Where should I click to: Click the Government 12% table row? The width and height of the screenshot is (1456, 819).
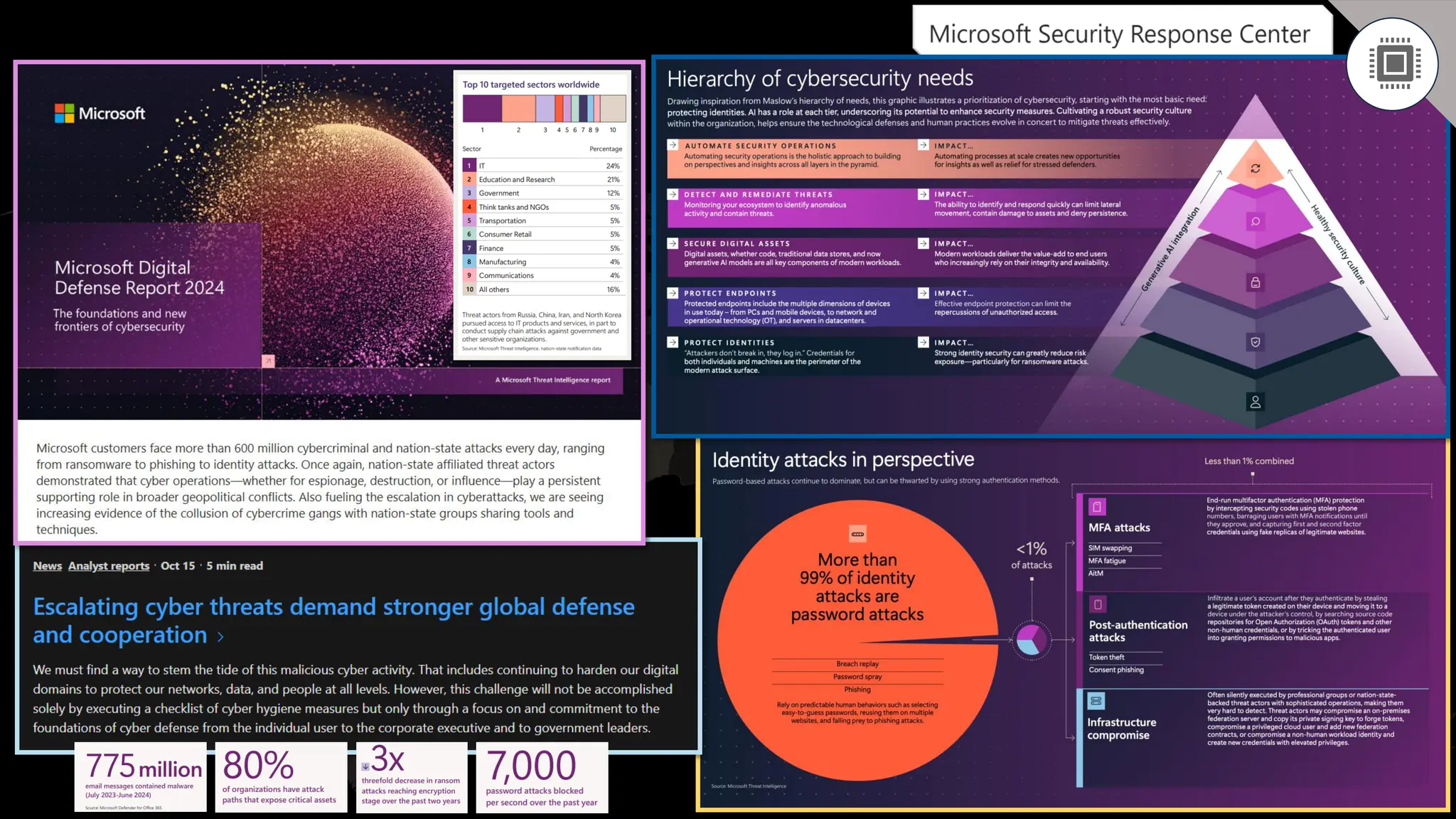(x=542, y=193)
